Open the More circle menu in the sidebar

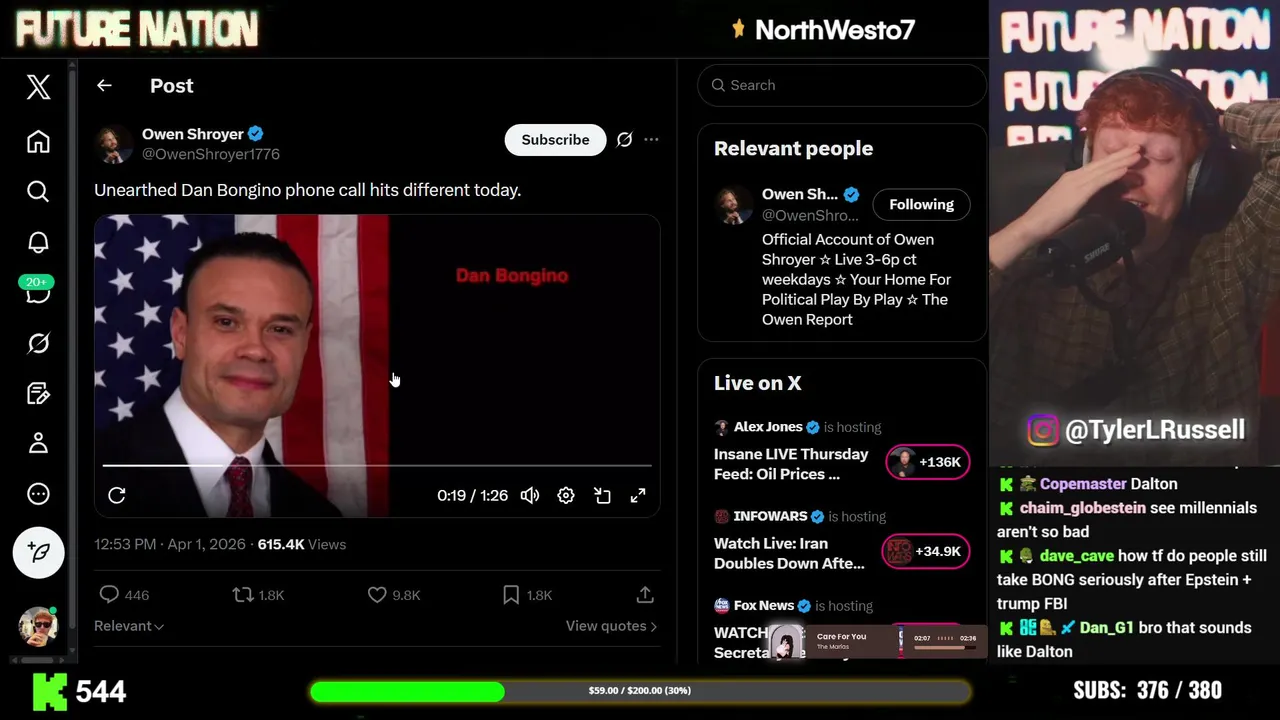point(38,494)
